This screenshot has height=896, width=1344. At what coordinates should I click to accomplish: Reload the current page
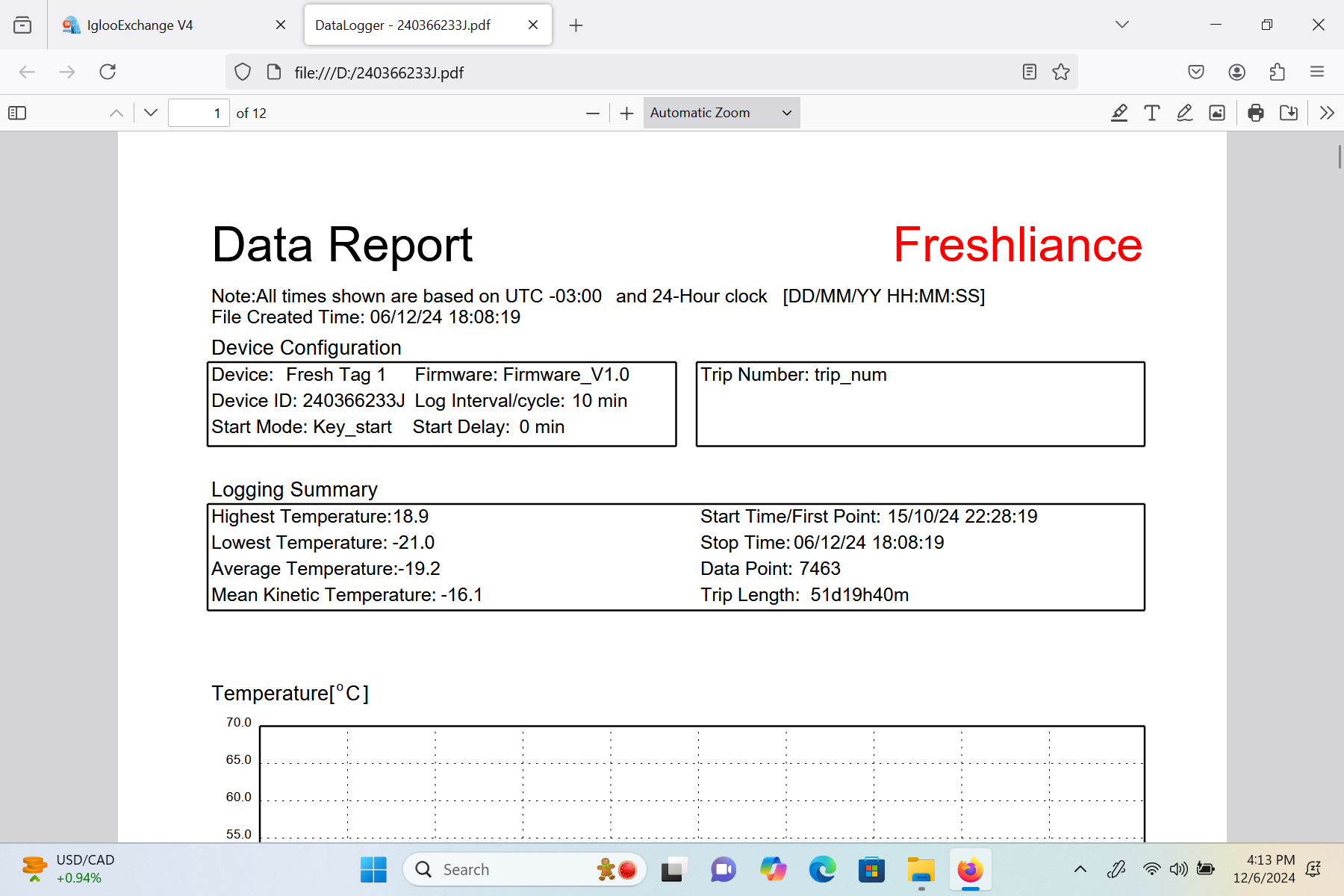point(108,72)
